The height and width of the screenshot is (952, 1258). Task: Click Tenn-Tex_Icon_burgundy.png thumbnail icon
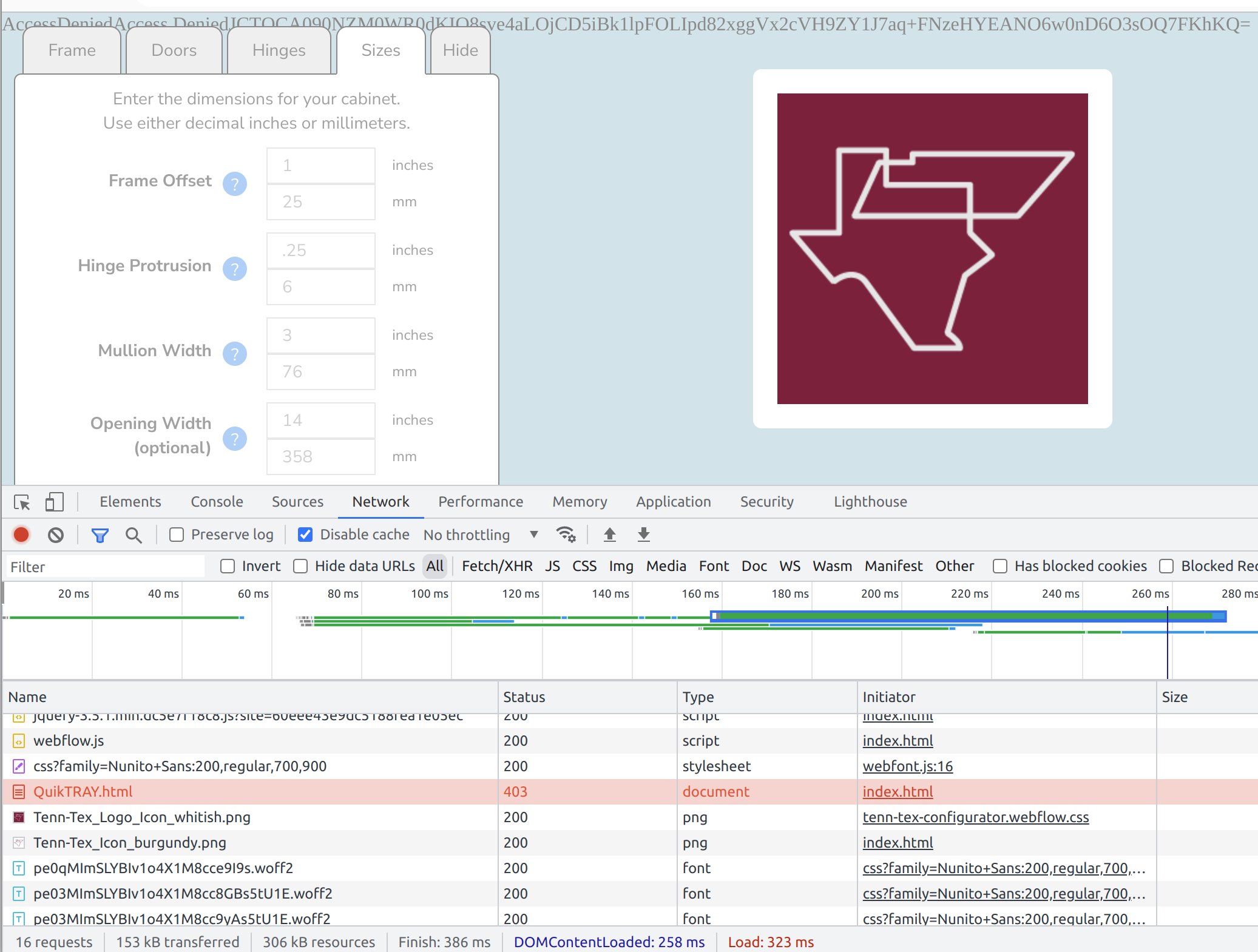(x=19, y=843)
